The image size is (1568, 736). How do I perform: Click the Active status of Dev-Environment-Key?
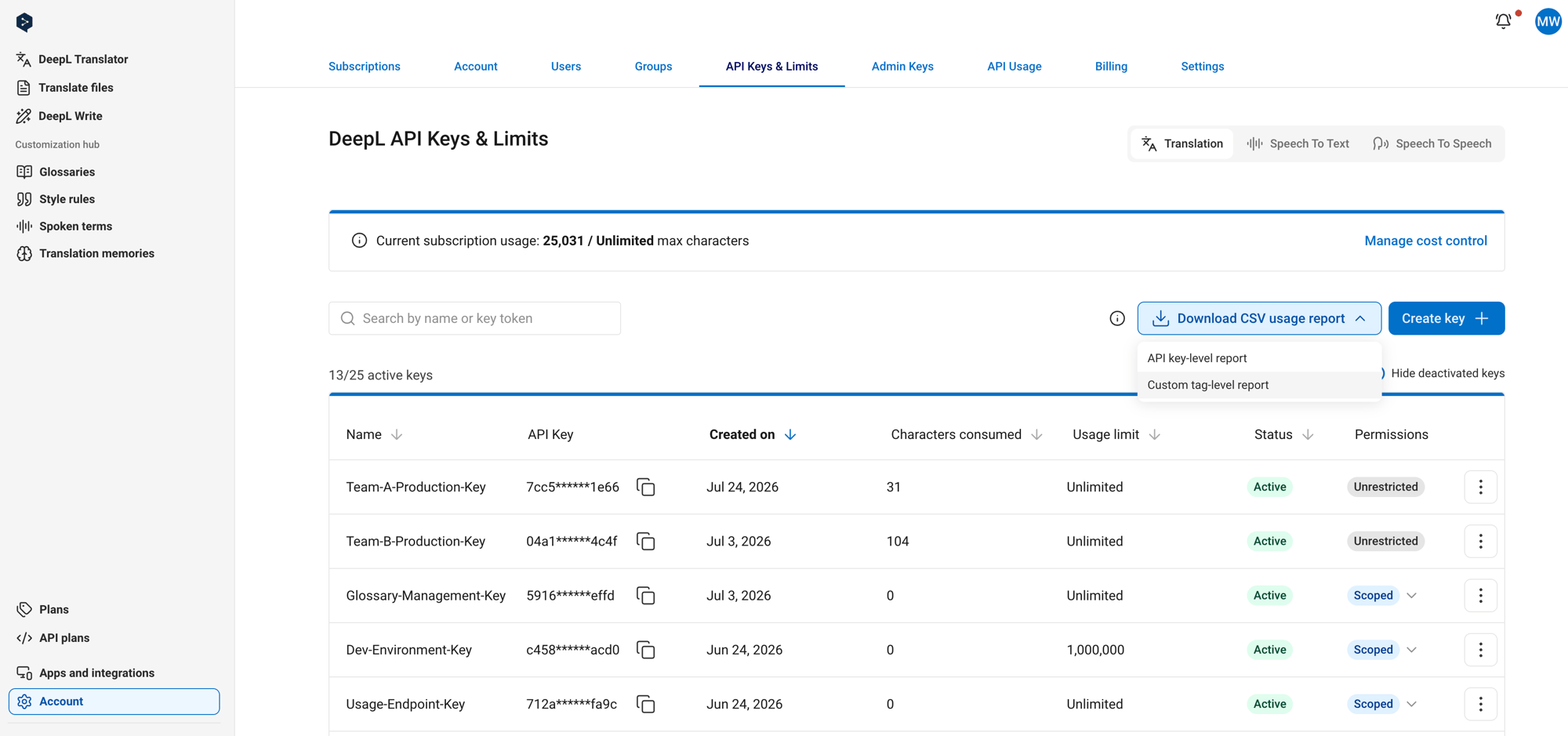coord(1269,650)
